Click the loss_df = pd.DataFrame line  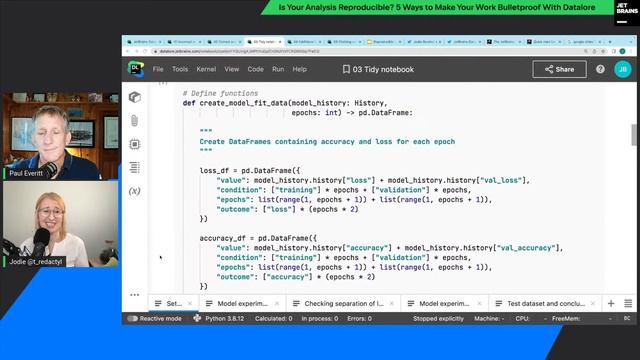(249, 171)
